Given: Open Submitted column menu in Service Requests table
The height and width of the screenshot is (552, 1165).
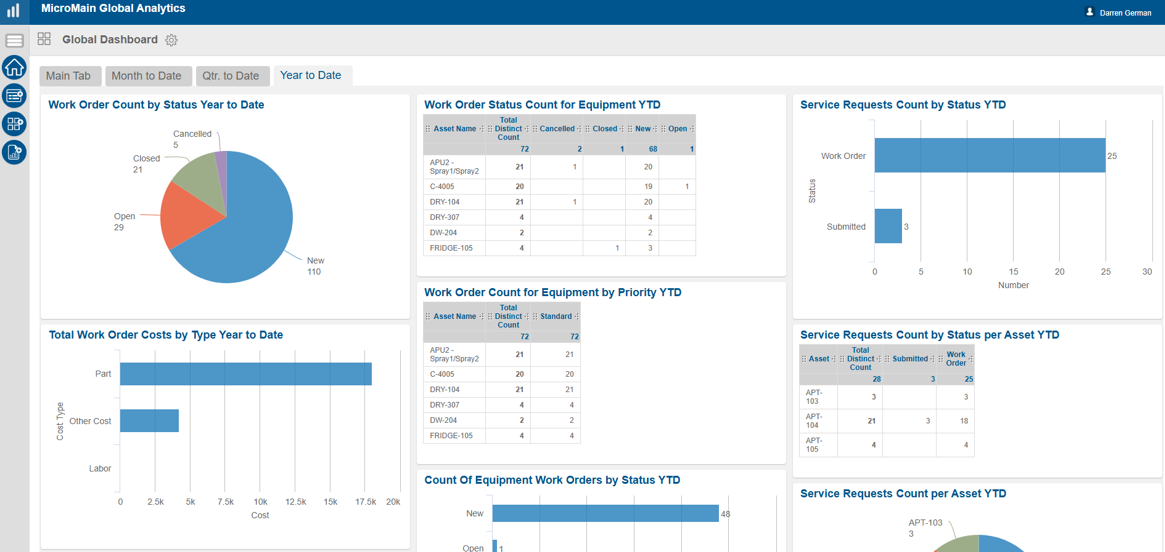Looking at the screenshot, I should click(932, 359).
